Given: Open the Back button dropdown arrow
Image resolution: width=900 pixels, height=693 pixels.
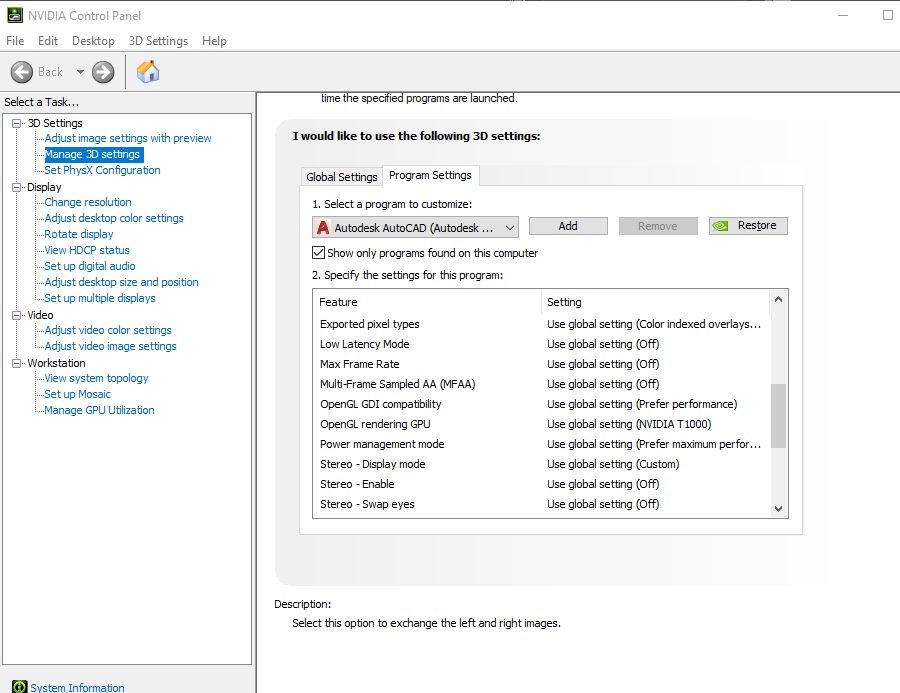Looking at the screenshot, I should [x=79, y=71].
